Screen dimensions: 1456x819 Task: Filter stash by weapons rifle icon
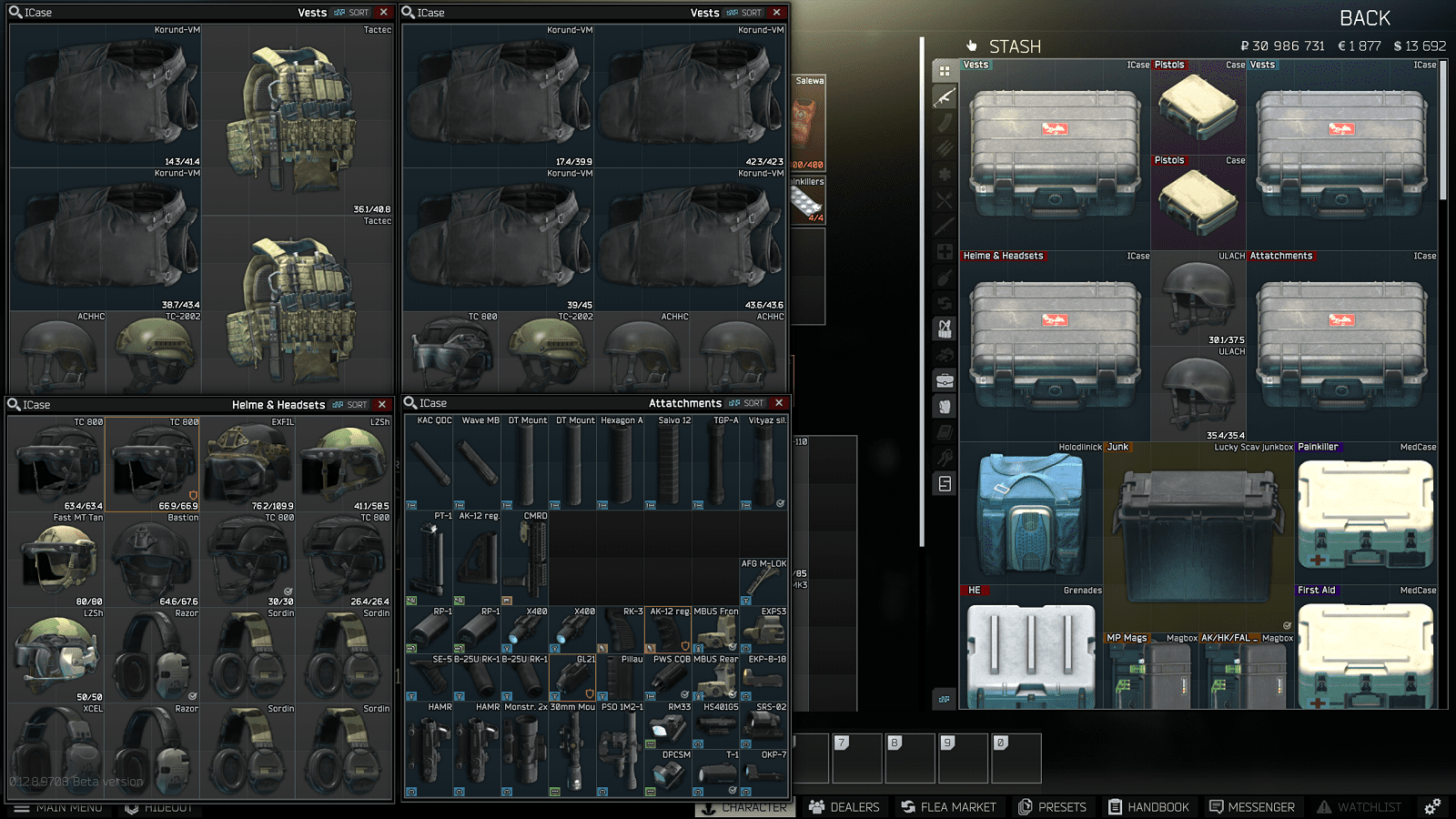[945, 96]
